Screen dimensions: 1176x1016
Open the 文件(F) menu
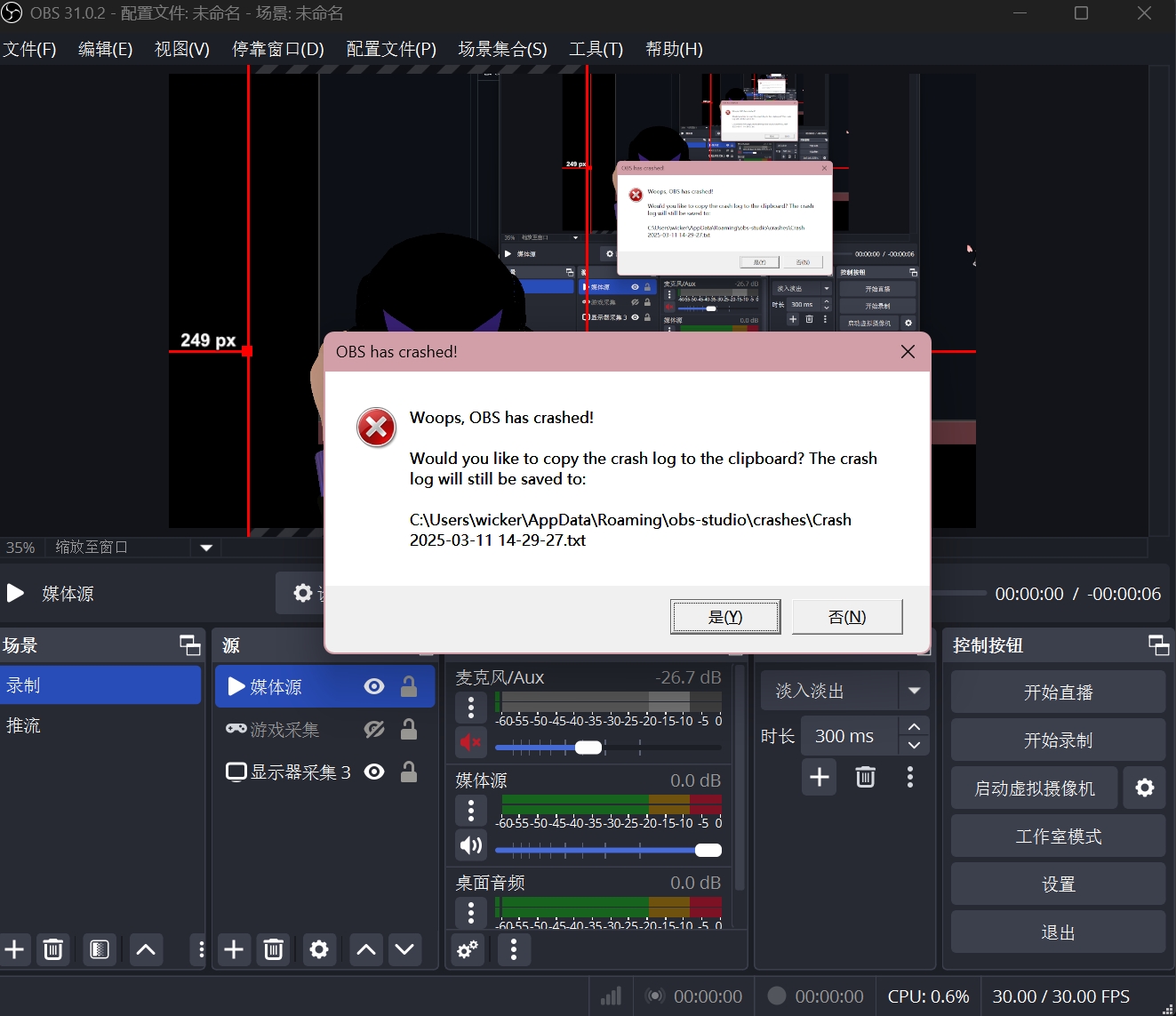tap(29, 49)
